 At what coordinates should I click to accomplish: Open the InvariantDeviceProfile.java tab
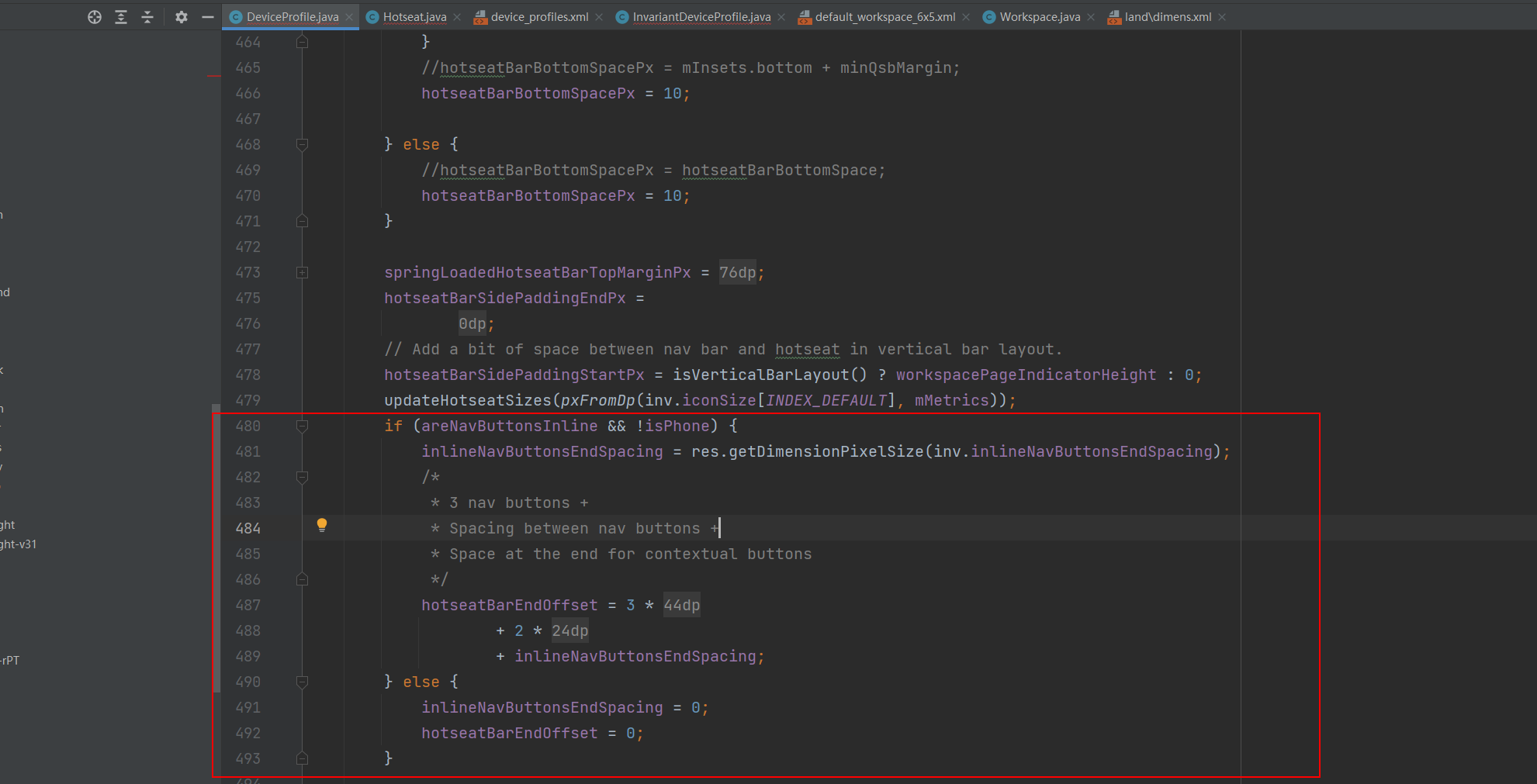701,17
